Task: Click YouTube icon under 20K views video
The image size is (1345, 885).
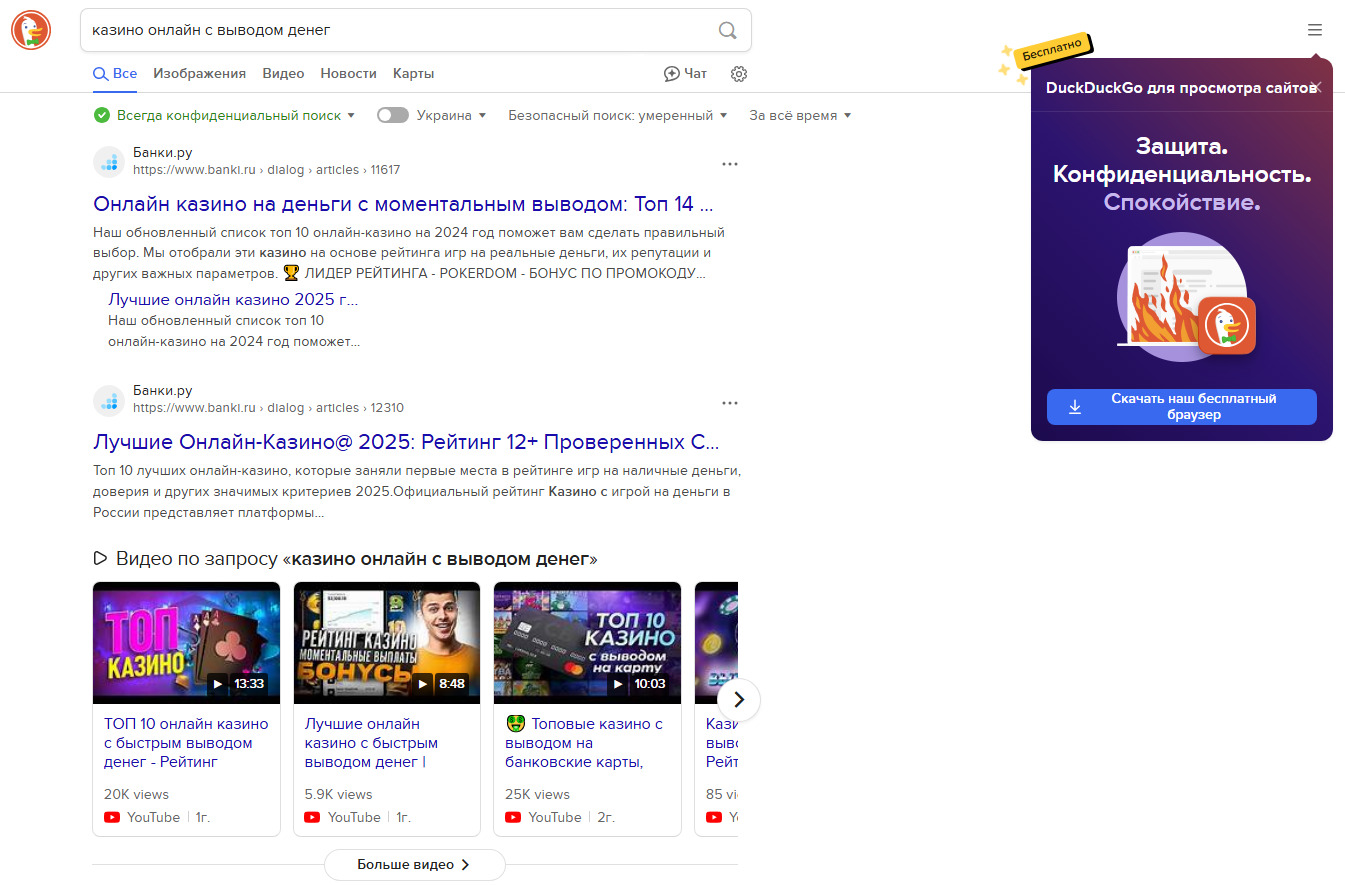Action: [112, 817]
